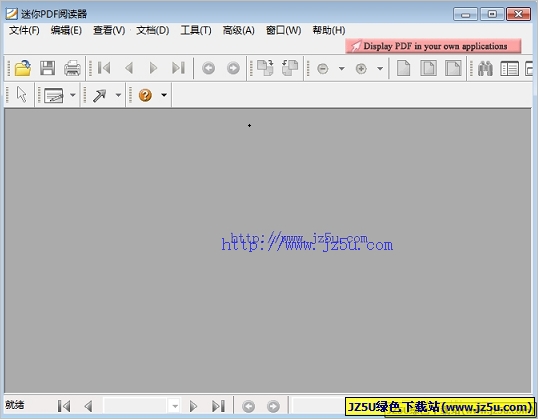Open search with binoculars icon

(485, 68)
